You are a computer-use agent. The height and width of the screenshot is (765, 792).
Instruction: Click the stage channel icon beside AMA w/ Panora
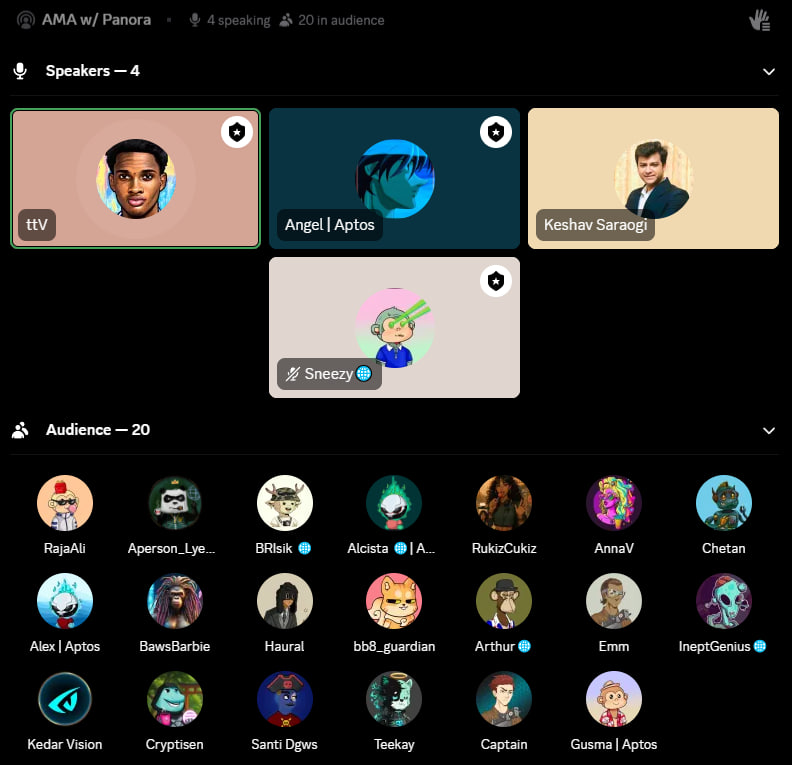click(26, 20)
